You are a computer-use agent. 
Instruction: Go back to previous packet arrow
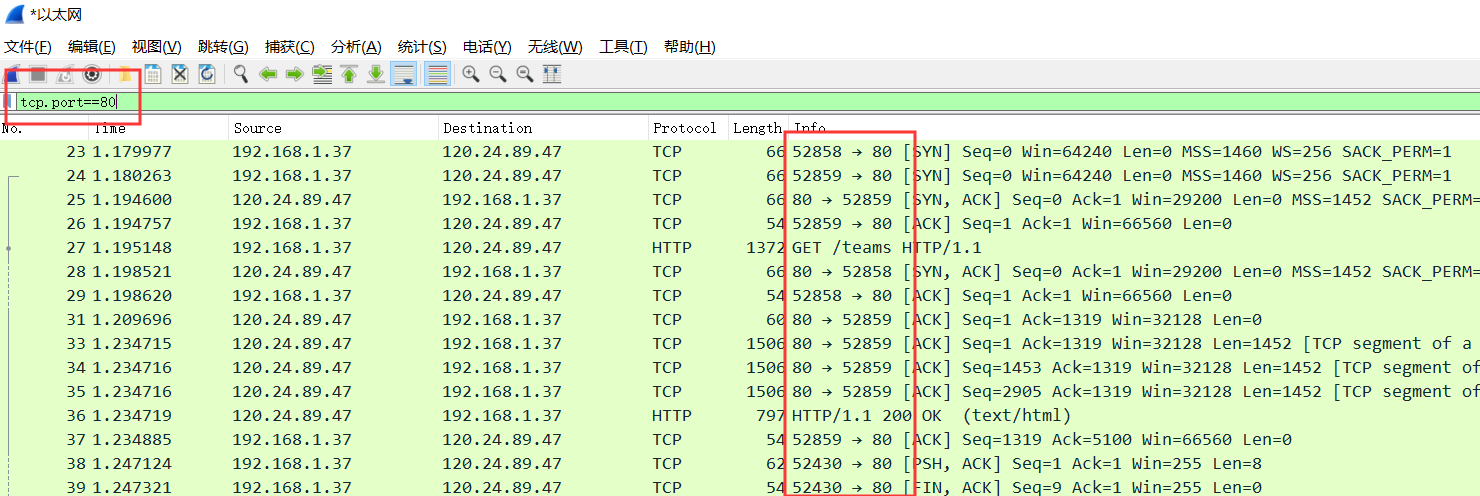(268, 74)
